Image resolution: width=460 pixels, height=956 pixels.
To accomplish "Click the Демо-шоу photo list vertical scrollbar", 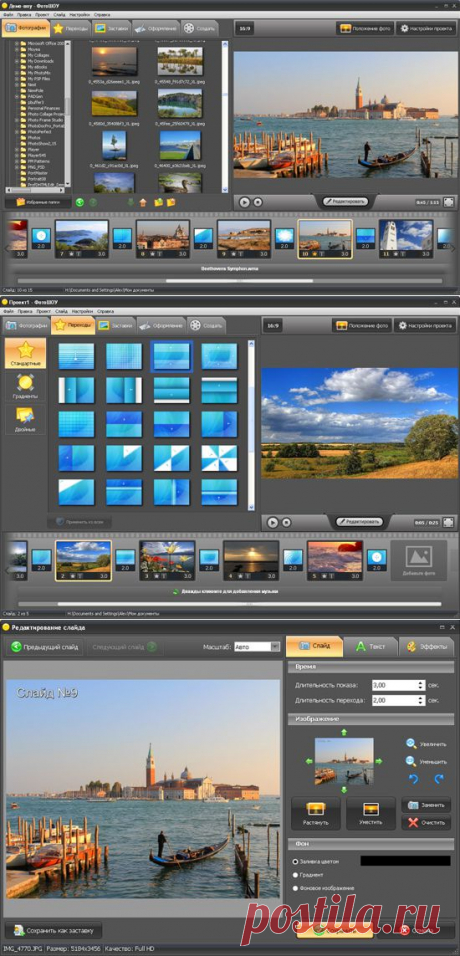I will [x=225, y=116].
